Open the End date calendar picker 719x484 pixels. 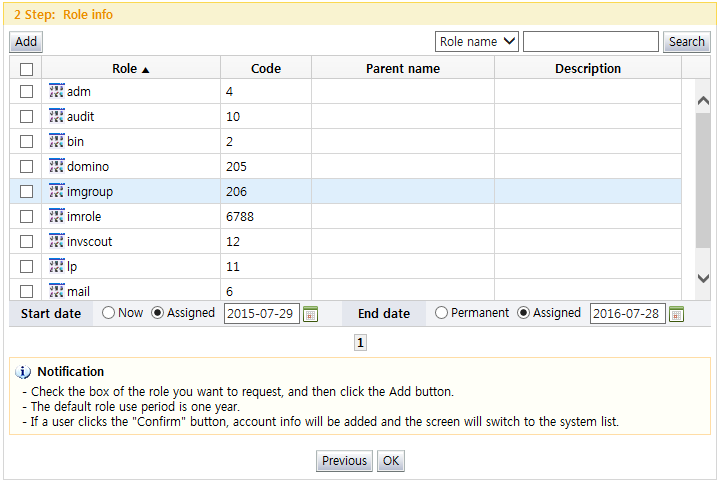676,314
